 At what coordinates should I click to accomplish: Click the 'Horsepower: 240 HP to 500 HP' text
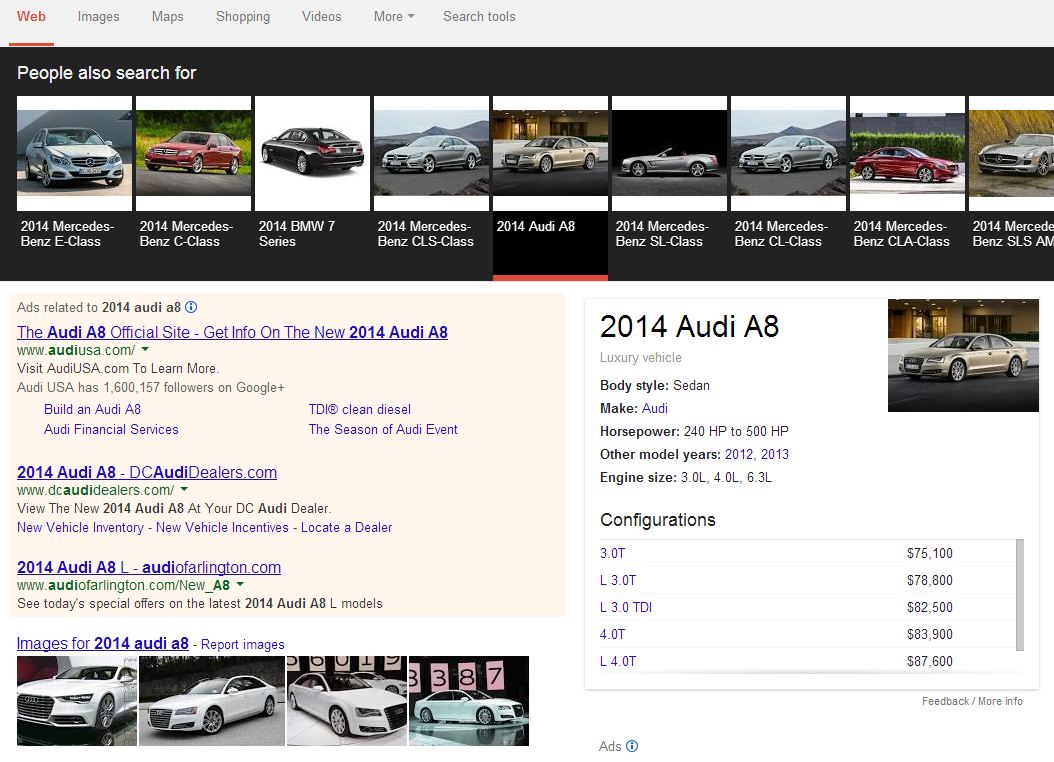coord(694,431)
